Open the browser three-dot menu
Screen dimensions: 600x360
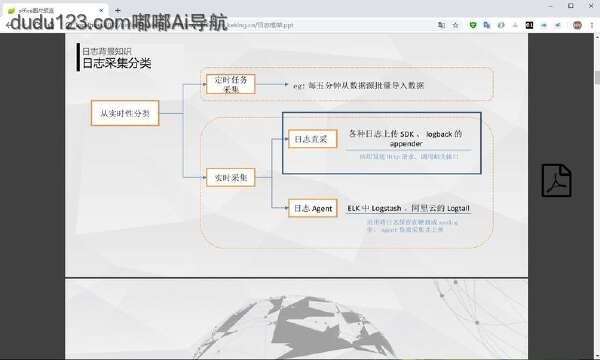point(592,25)
